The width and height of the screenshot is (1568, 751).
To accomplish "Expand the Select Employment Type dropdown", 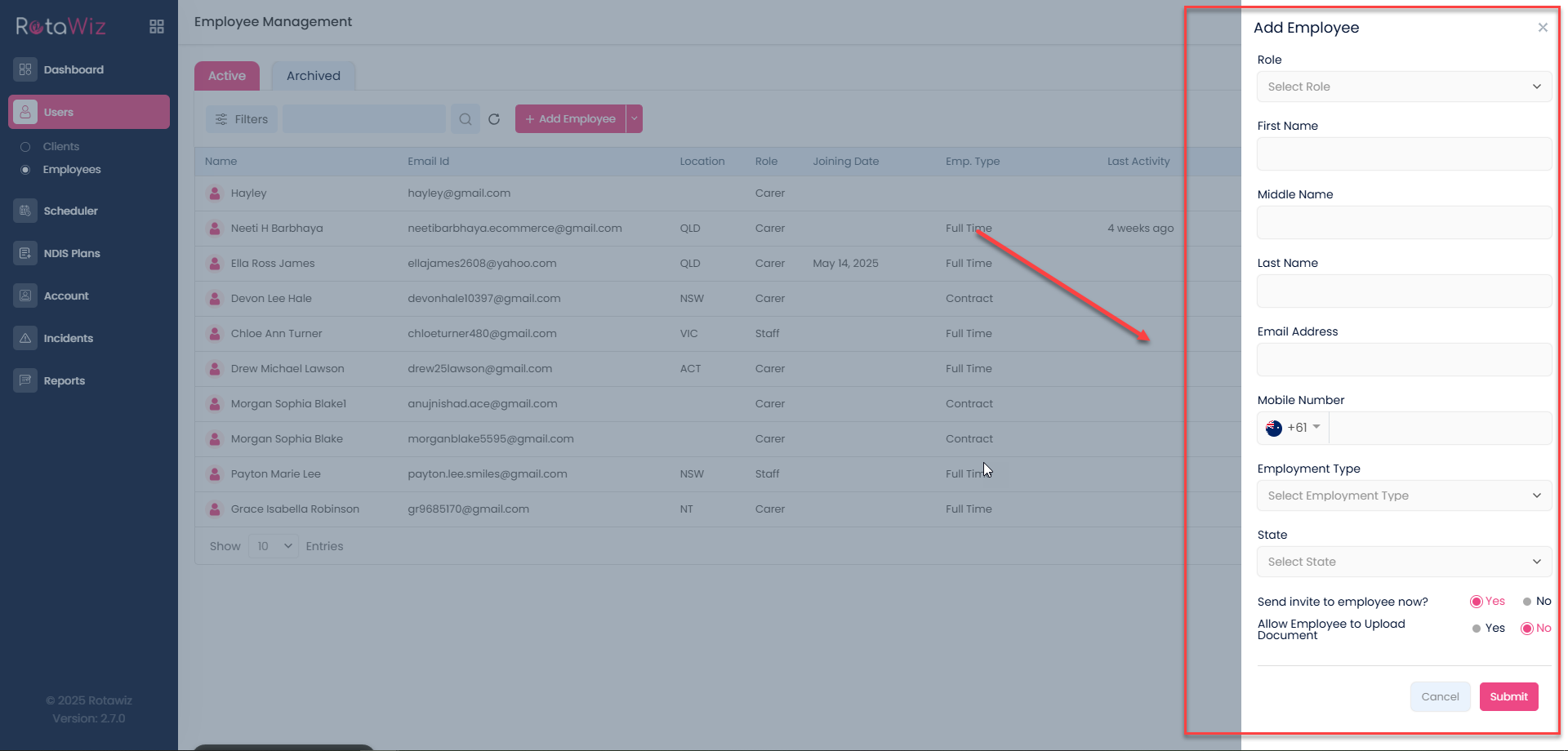I will [1403, 495].
